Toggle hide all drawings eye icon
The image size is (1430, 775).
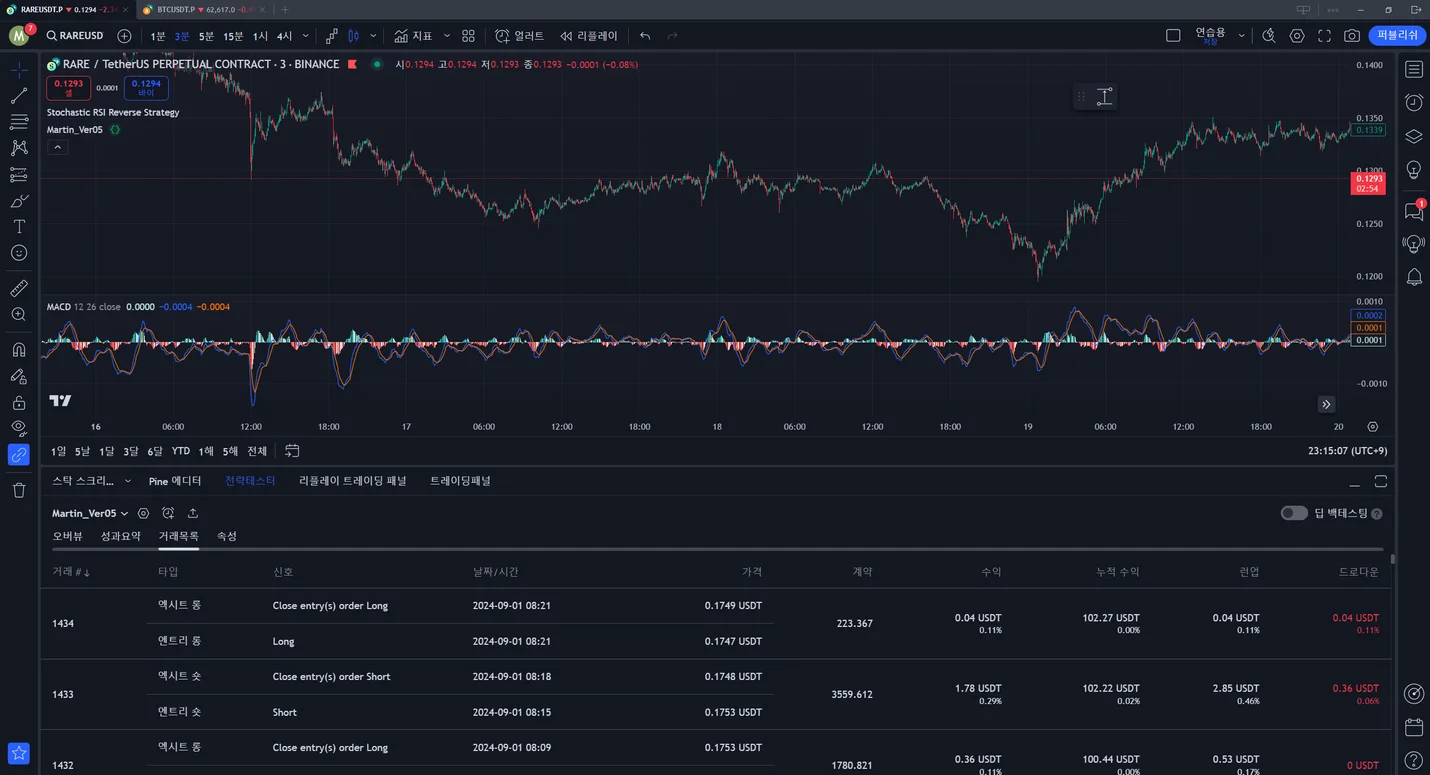[x=19, y=428]
